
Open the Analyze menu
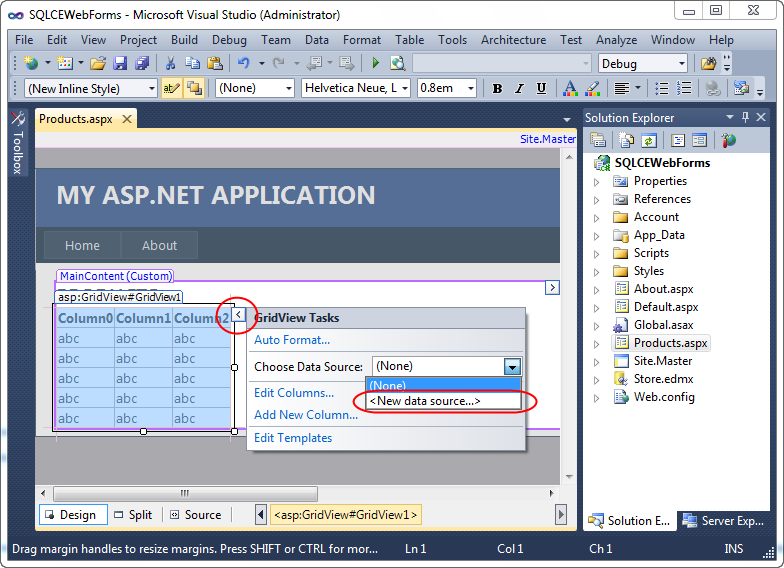pyautogui.click(x=616, y=40)
